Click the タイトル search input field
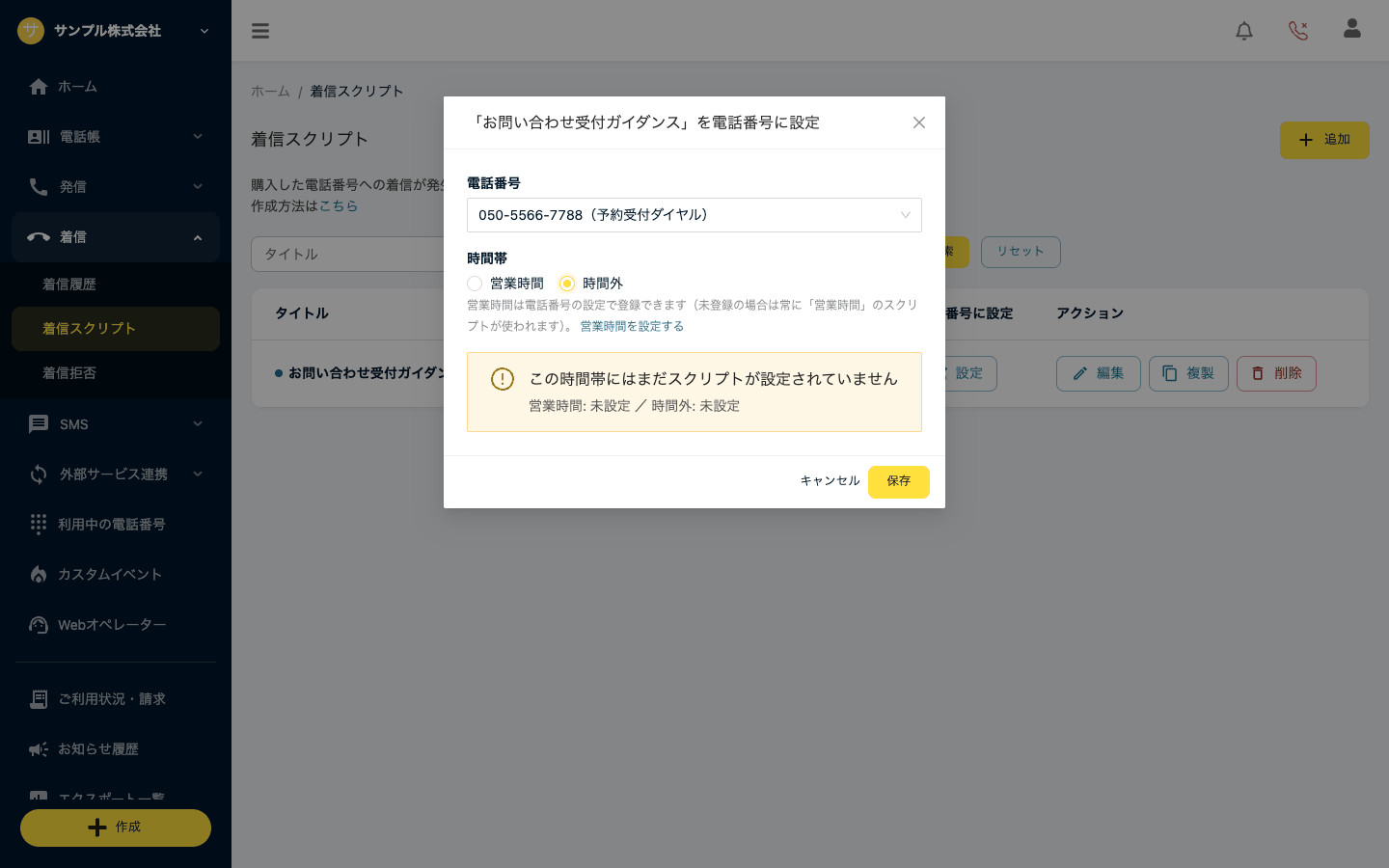Screen dimensions: 1389x868 tap(347, 254)
